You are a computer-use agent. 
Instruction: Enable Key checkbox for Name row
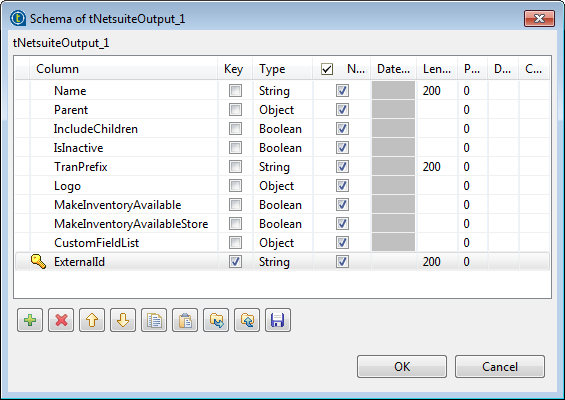tap(235, 90)
